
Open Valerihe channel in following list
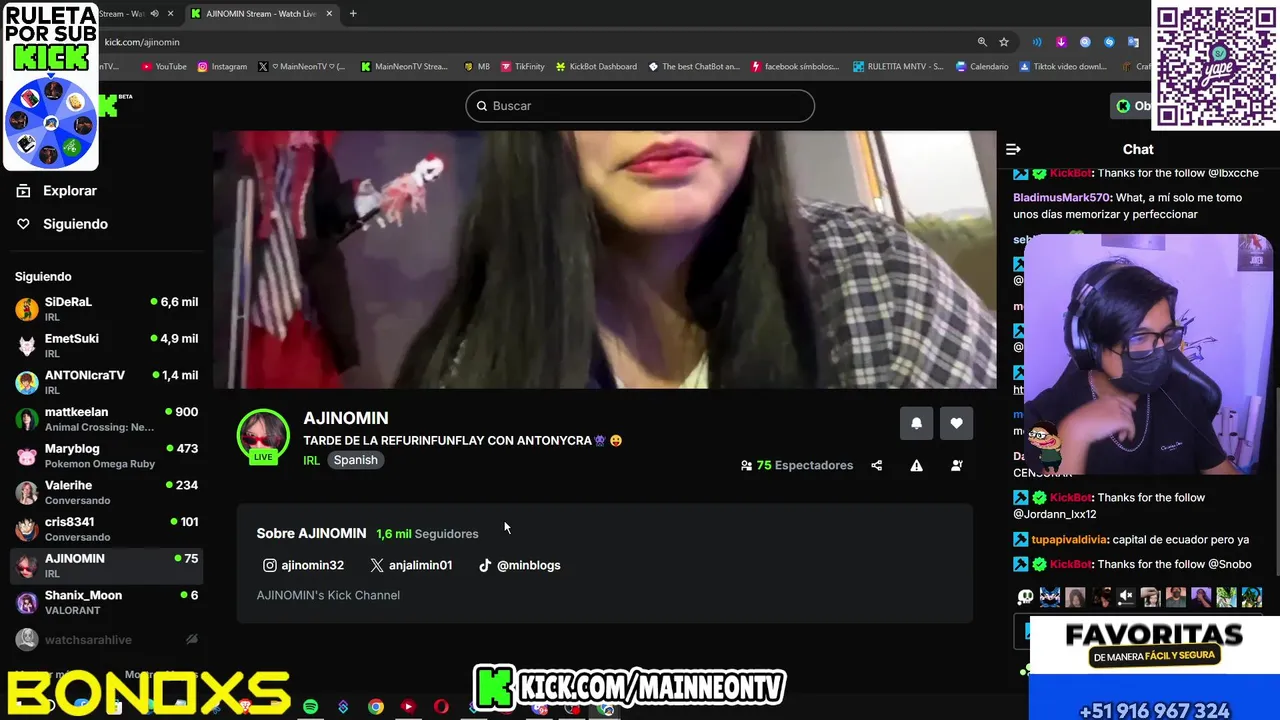pos(106,492)
